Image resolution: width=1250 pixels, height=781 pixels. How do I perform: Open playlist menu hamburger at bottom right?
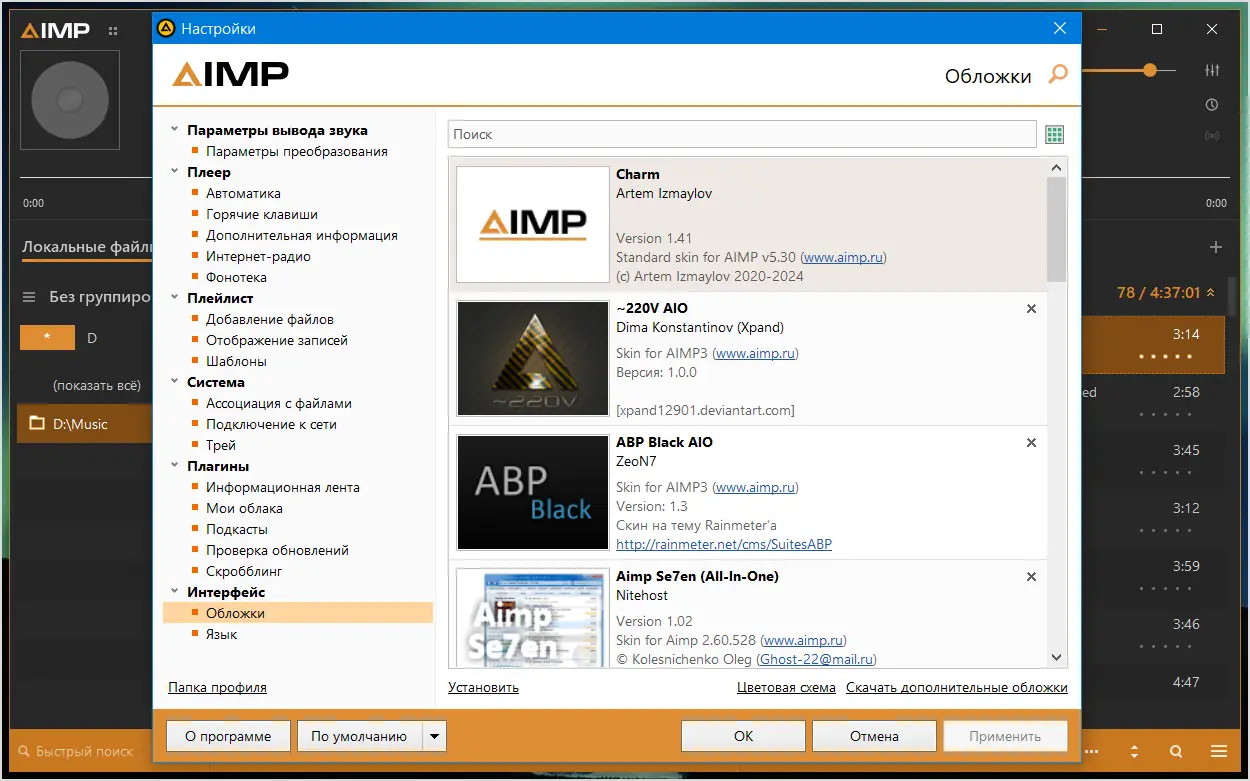pyautogui.click(x=1219, y=751)
